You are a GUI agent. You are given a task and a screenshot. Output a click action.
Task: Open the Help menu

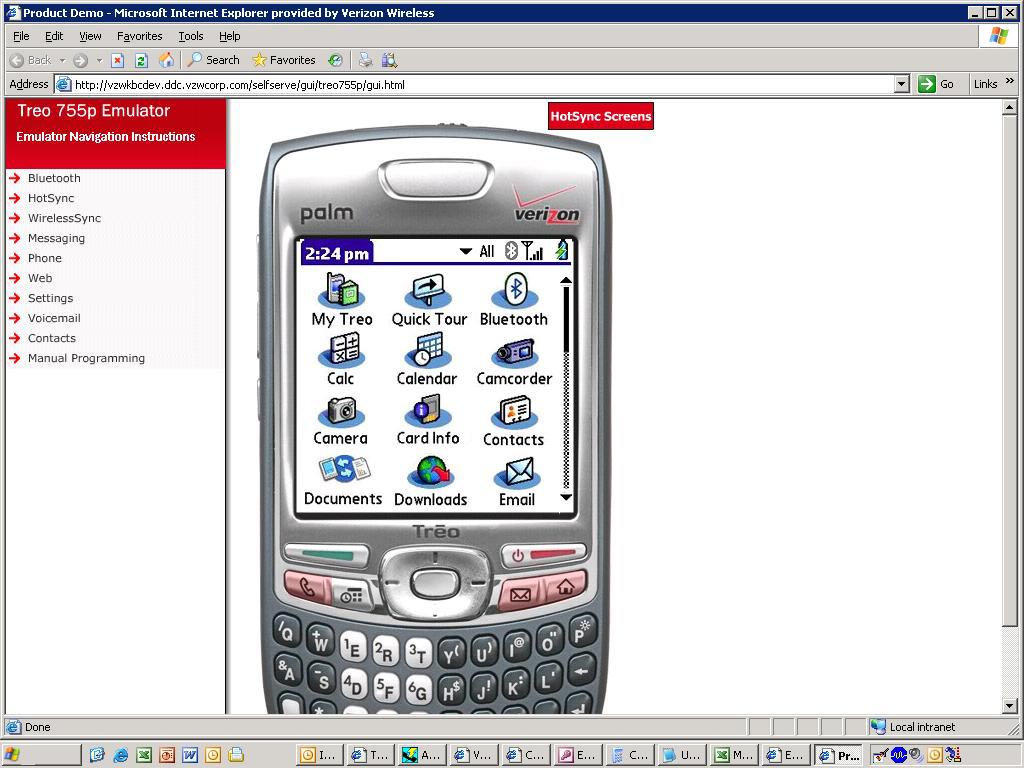pyautogui.click(x=229, y=36)
